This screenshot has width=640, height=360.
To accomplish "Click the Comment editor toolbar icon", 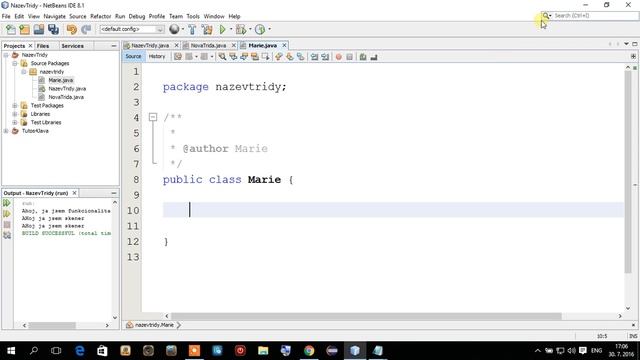I will [x=363, y=57].
